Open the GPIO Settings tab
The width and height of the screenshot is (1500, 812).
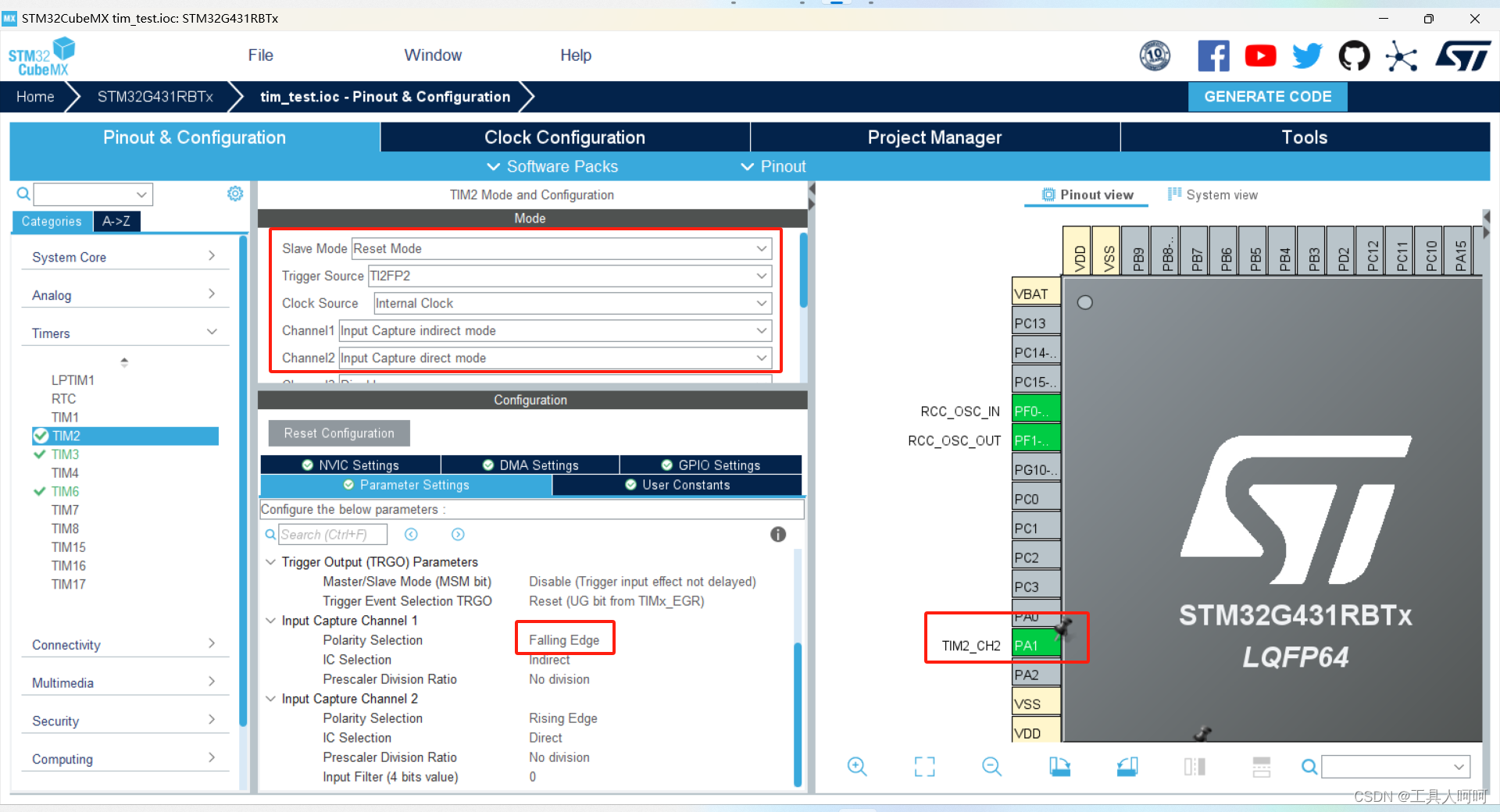pyautogui.click(x=711, y=465)
